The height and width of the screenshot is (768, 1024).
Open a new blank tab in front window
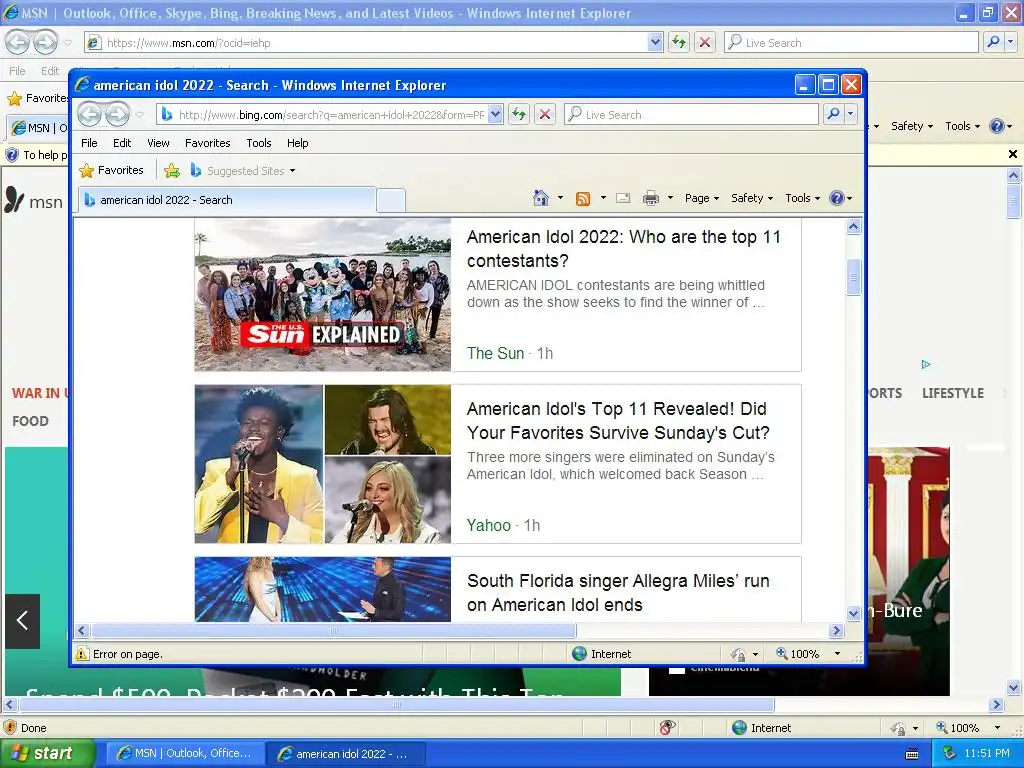pos(391,200)
